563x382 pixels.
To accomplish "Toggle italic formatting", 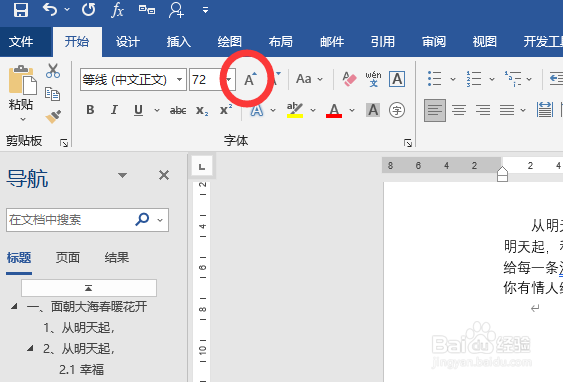I will pyautogui.click(x=114, y=110).
